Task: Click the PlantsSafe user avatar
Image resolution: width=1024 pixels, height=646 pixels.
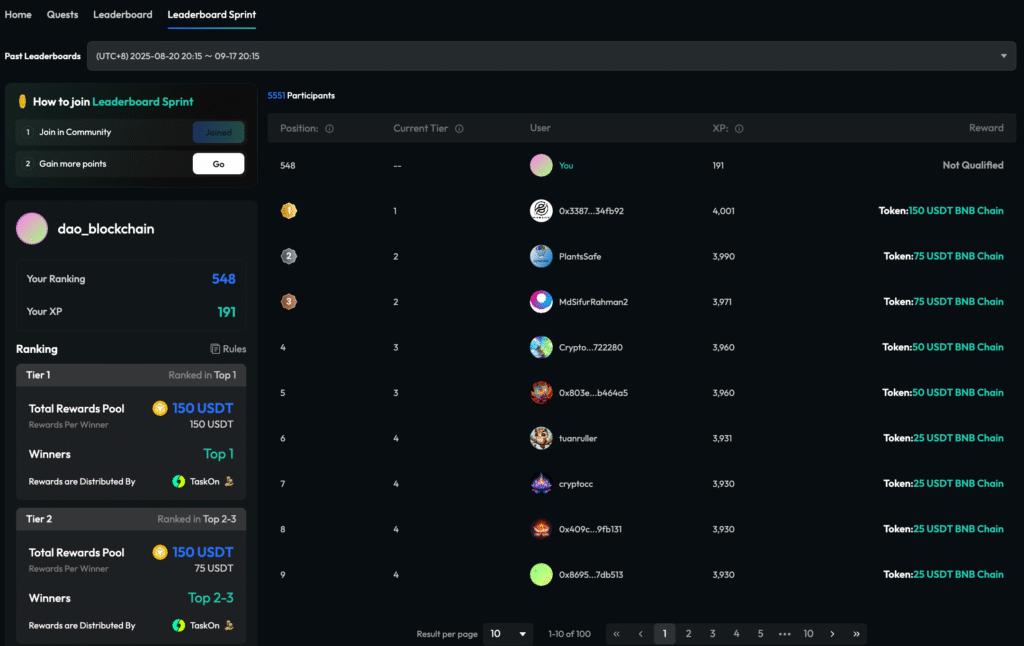Action: [x=541, y=256]
